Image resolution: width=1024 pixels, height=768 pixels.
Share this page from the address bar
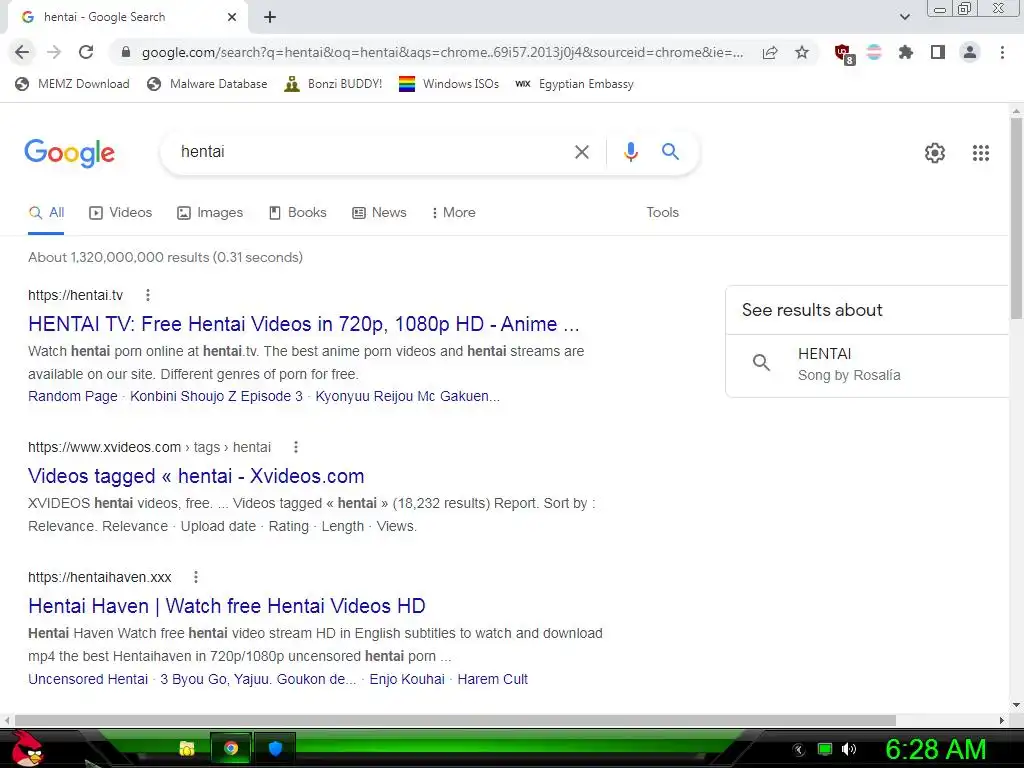770,52
